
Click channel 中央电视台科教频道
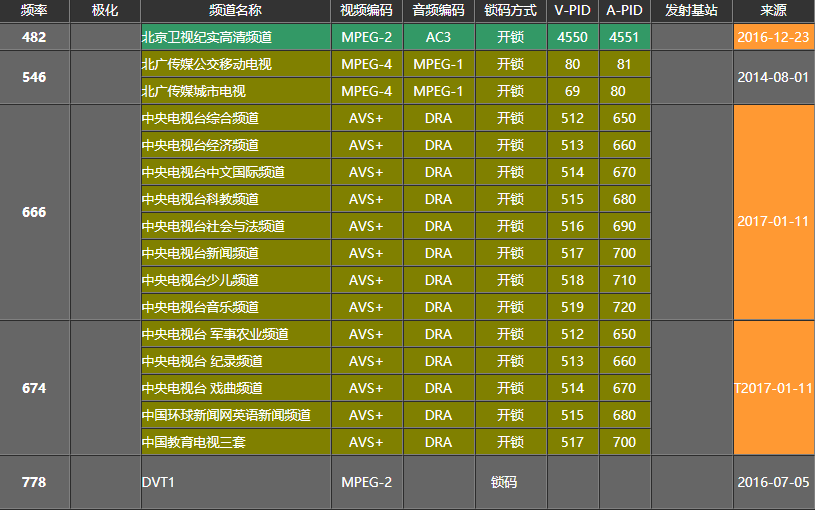(x=236, y=199)
